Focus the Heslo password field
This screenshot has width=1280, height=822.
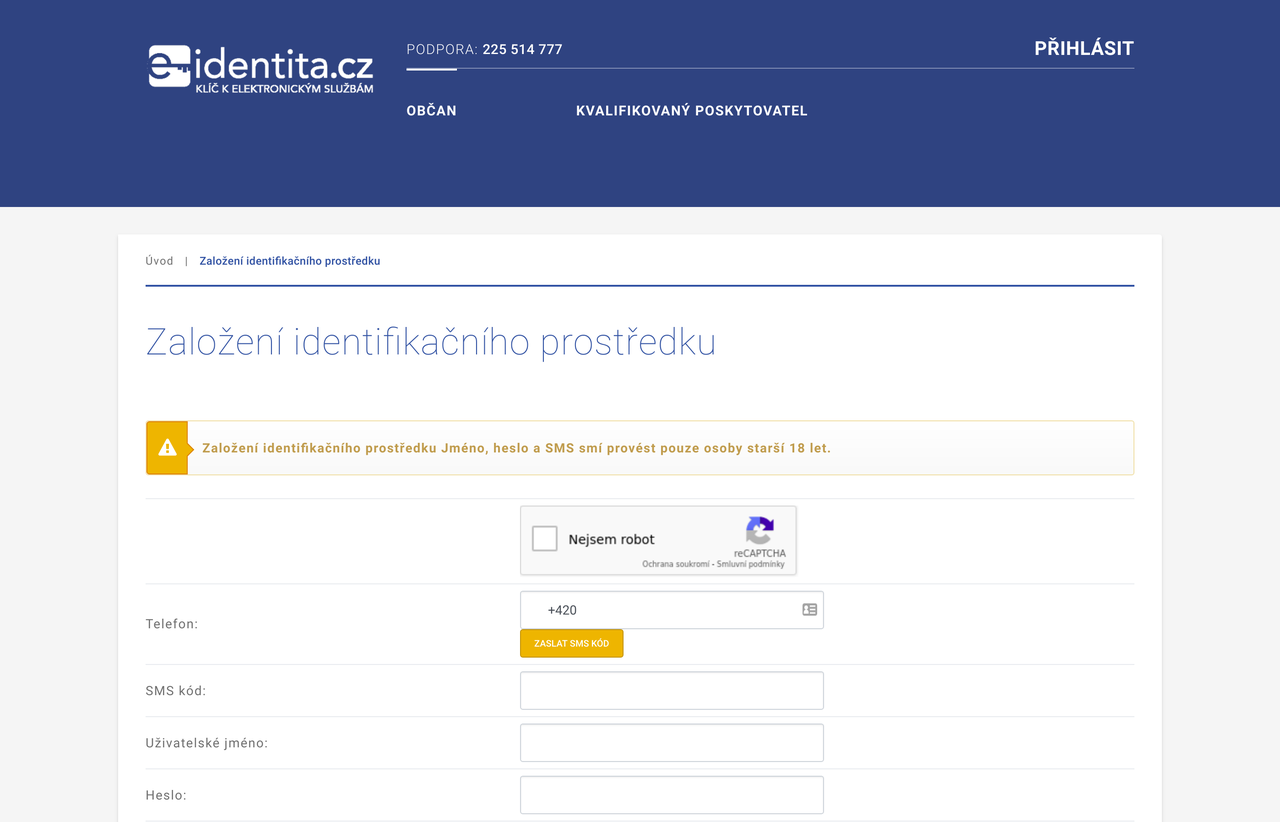[671, 795]
